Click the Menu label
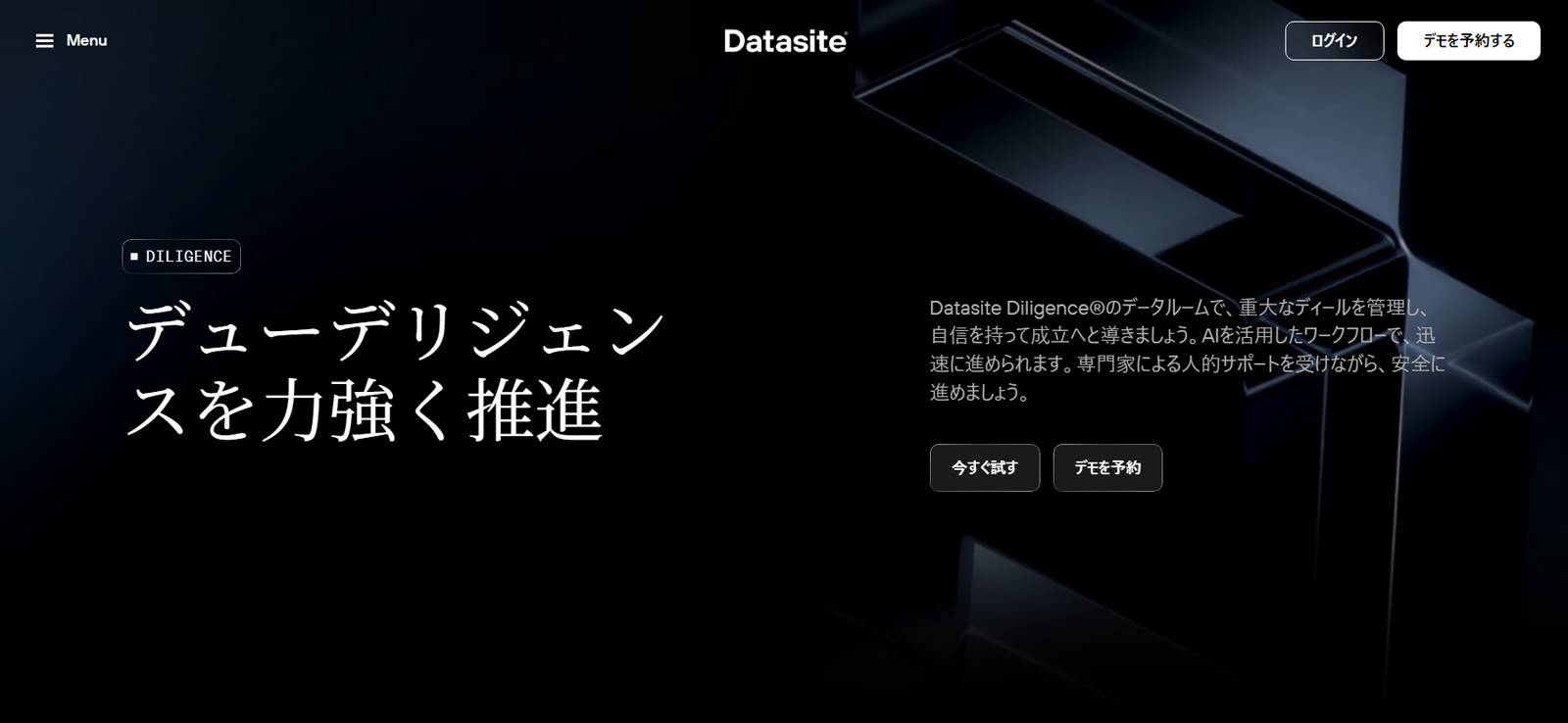The image size is (1568, 723). tap(86, 40)
